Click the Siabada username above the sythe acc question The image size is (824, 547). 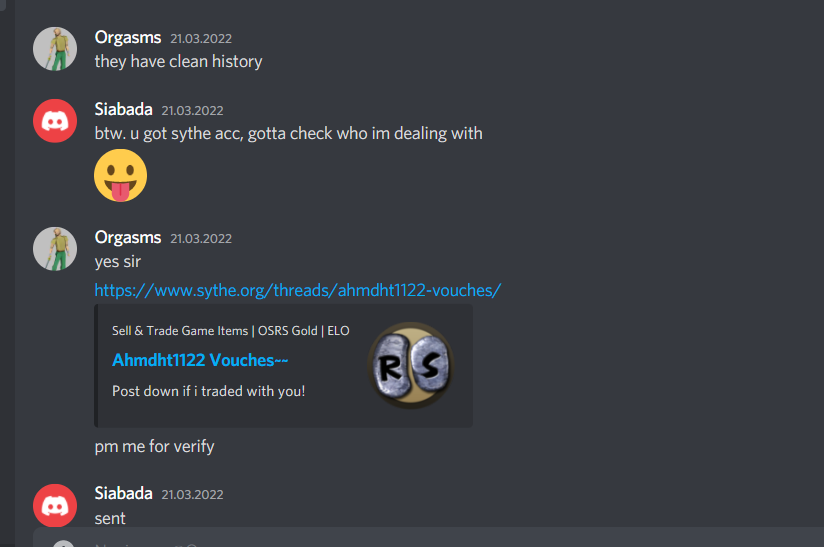[123, 109]
